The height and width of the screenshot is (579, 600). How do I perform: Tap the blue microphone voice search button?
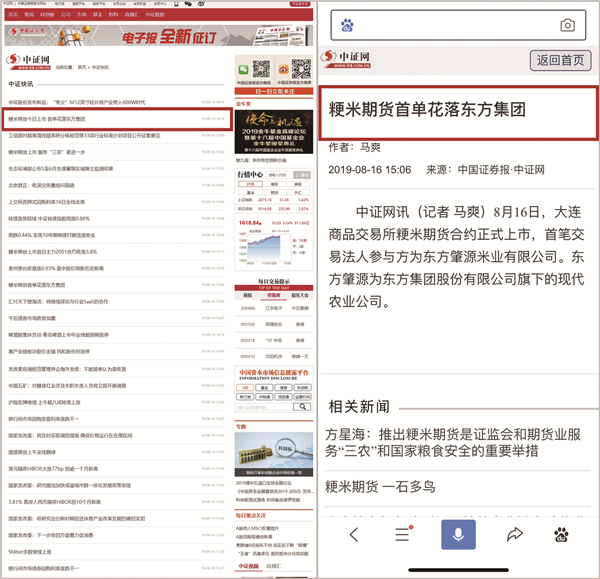click(458, 534)
